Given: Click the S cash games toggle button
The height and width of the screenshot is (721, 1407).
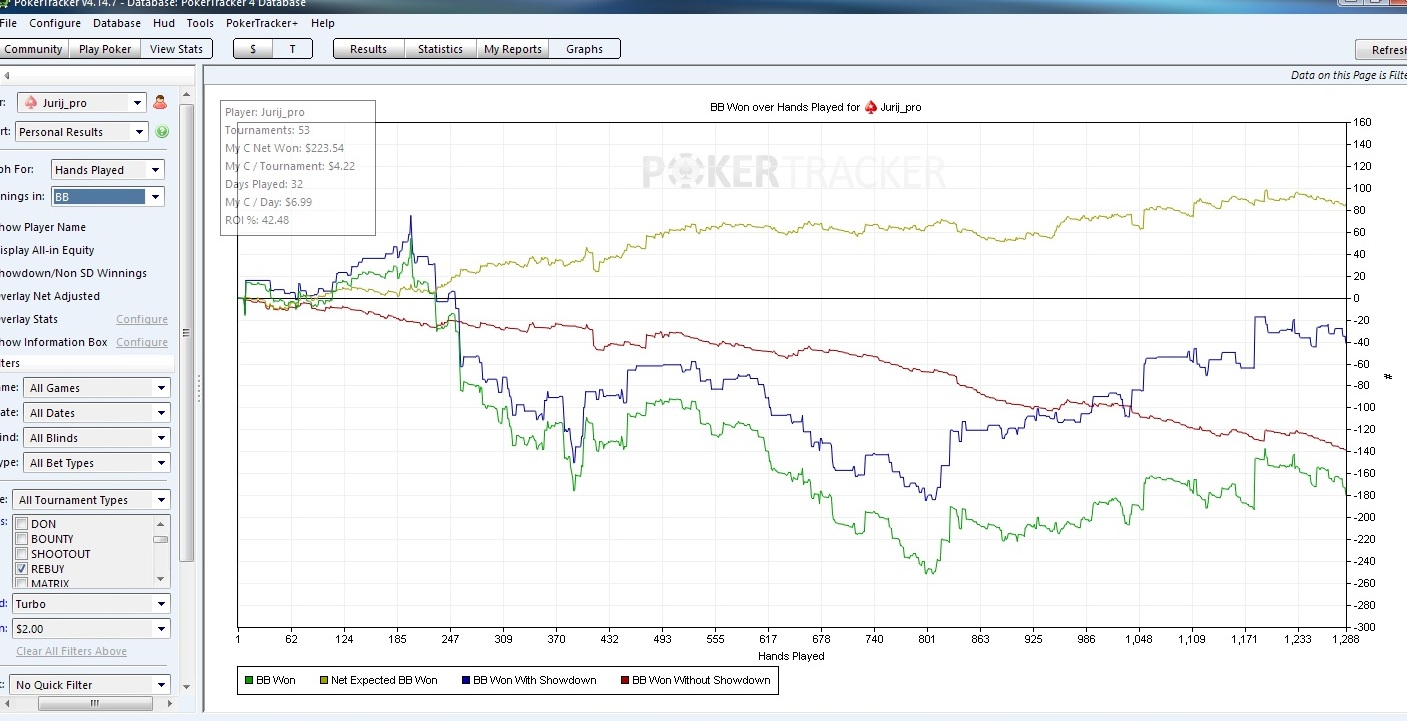Looking at the screenshot, I should pyautogui.click(x=253, y=49).
